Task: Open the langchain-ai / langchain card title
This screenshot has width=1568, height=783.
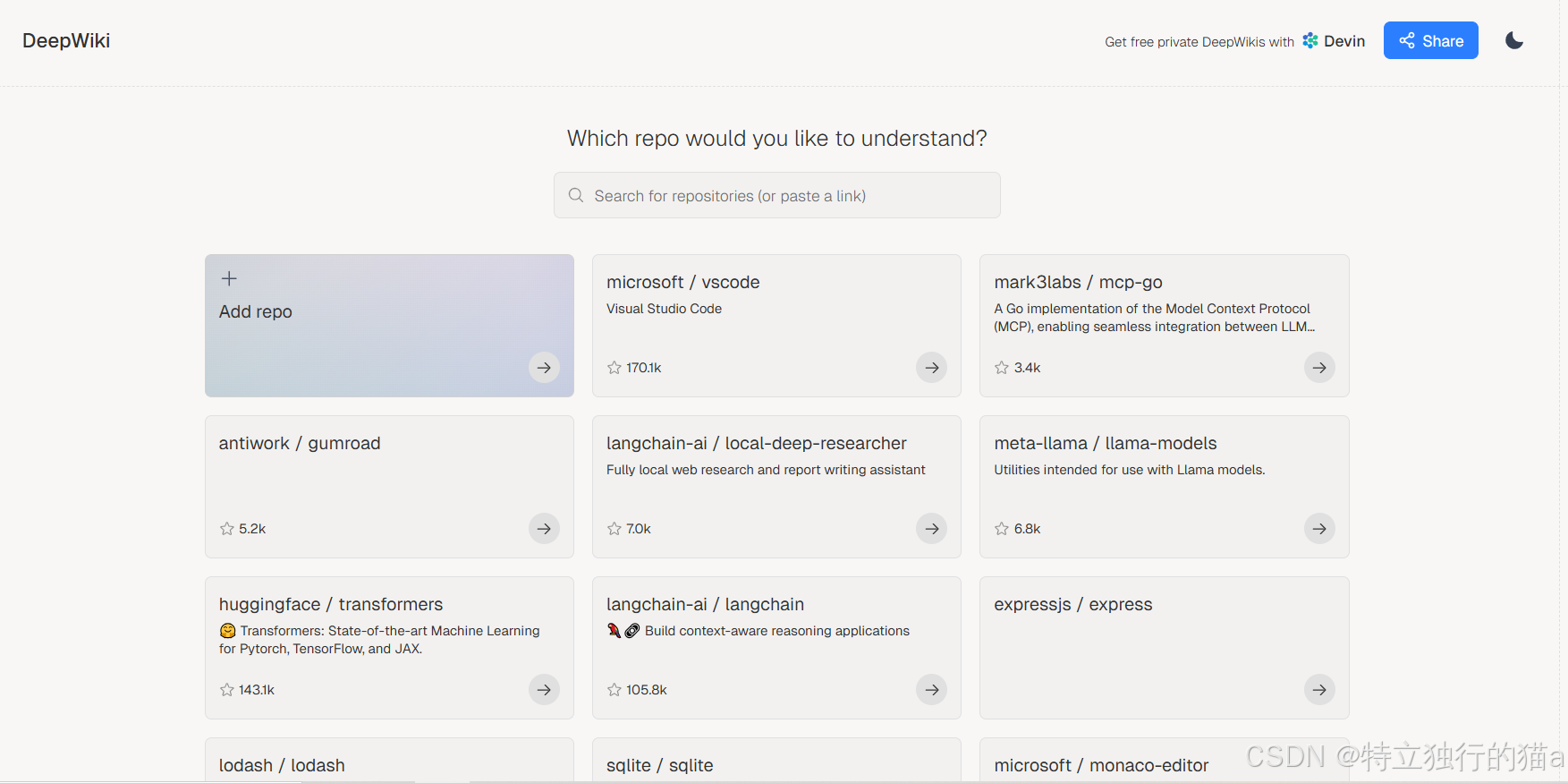Action: pyautogui.click(x=705, y=604)
